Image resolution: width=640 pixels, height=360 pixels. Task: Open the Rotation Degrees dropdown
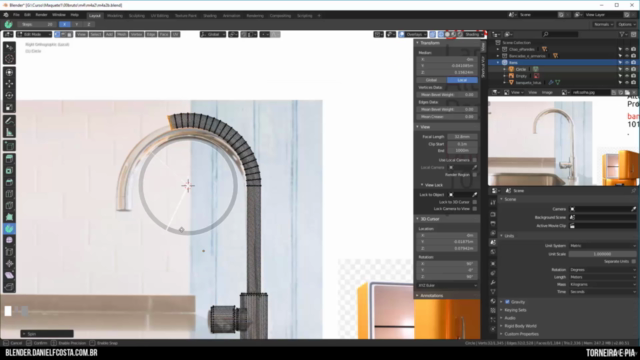[602, 270]
